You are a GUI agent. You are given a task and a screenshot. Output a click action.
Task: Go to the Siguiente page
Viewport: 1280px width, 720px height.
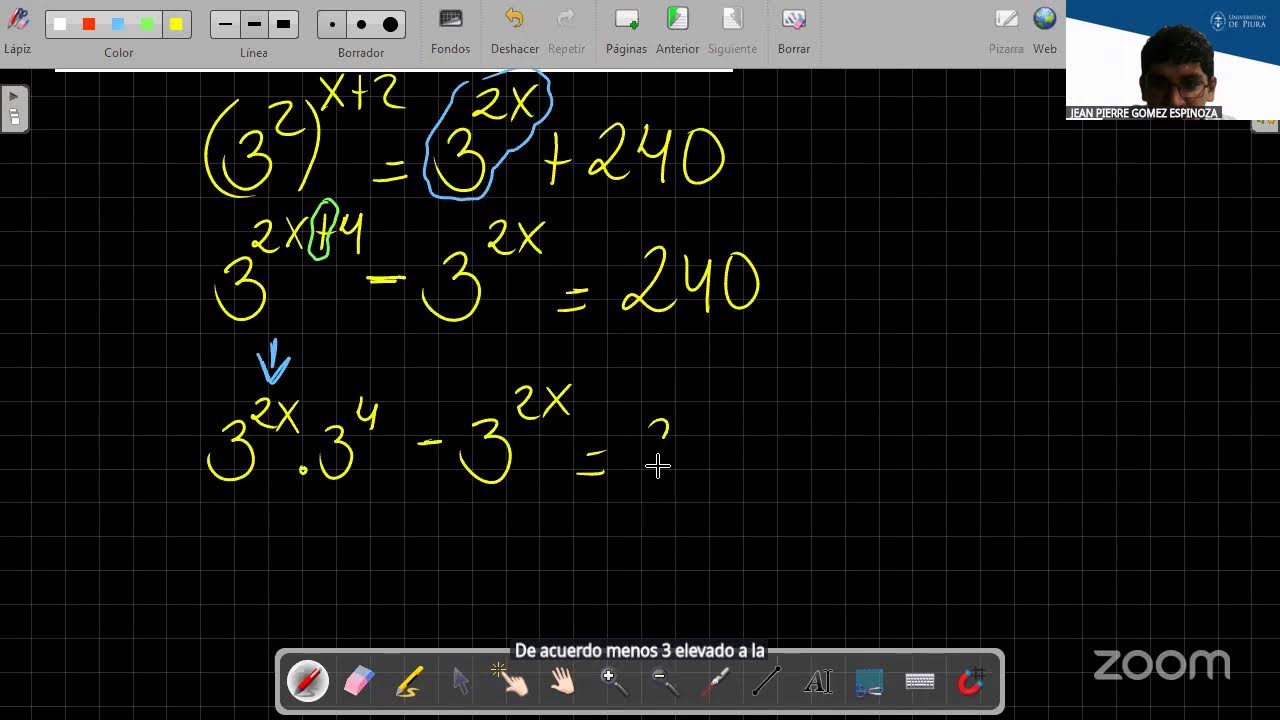[732, 30]
